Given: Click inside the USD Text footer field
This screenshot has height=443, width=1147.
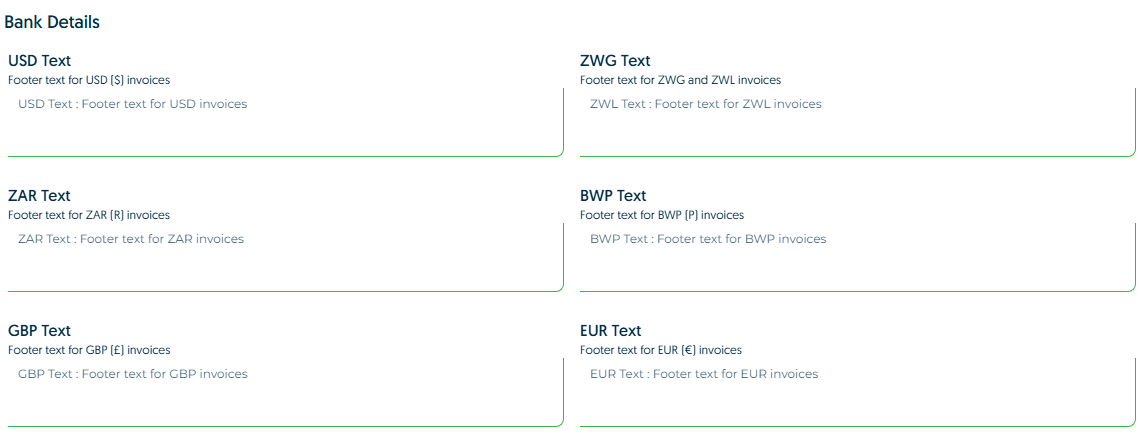Looking at the screenshot, I should (285, 122).
